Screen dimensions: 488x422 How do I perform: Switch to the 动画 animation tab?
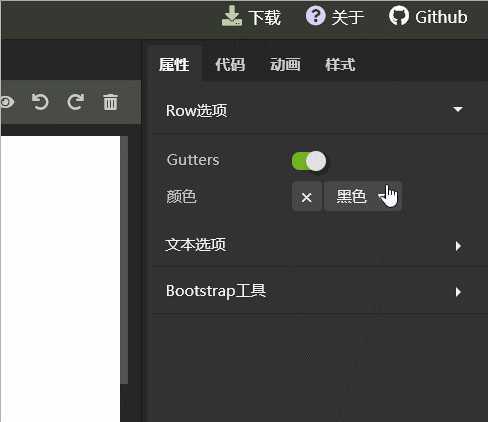(285, 64)
